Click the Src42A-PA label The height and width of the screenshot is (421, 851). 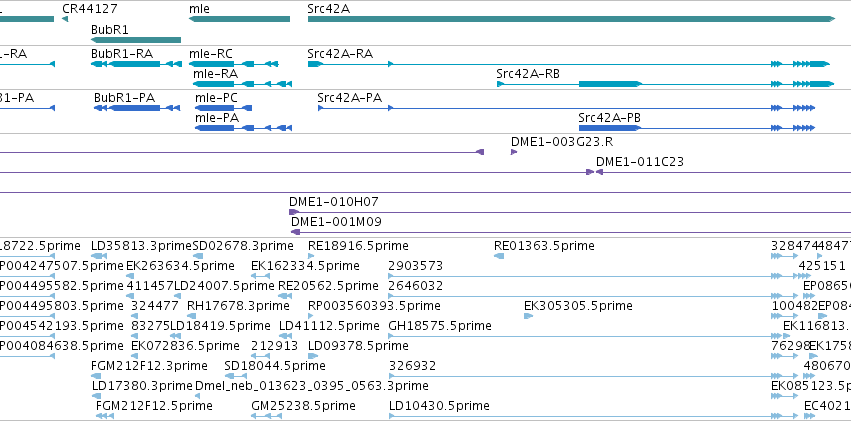click(x=350, y=98)
